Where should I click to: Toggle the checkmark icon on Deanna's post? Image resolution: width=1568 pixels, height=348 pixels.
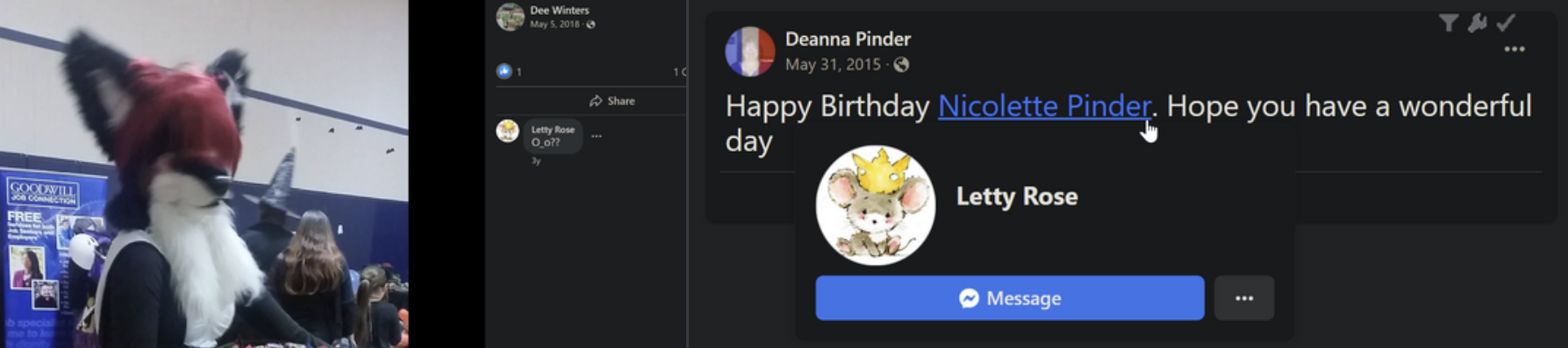coord(1507,22)
